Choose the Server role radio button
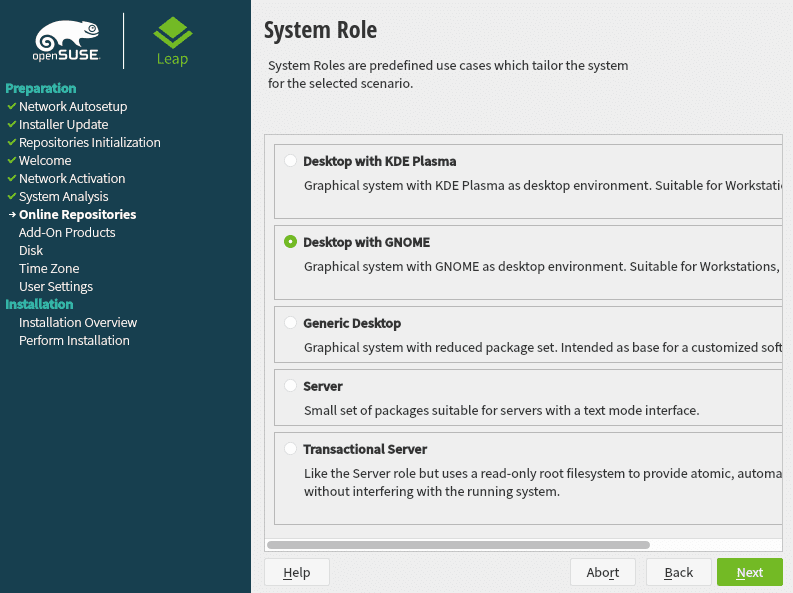793x593 pixels. (x=290, y=386)
